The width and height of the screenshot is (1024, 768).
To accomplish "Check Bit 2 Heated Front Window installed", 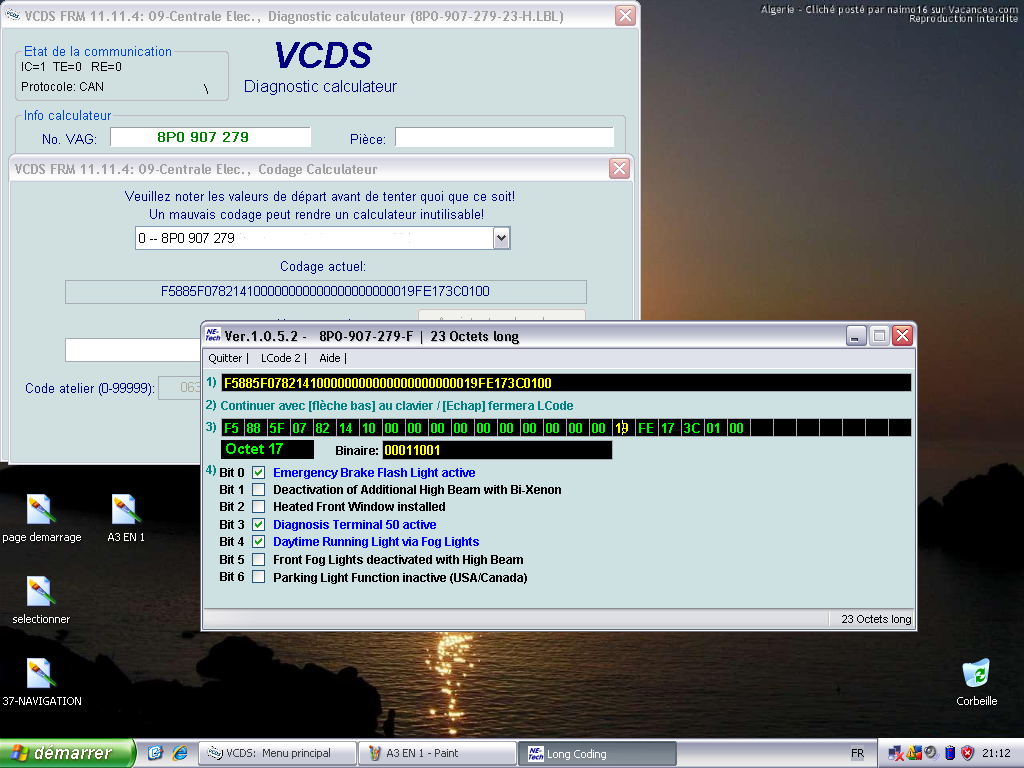I will [259, 506].
